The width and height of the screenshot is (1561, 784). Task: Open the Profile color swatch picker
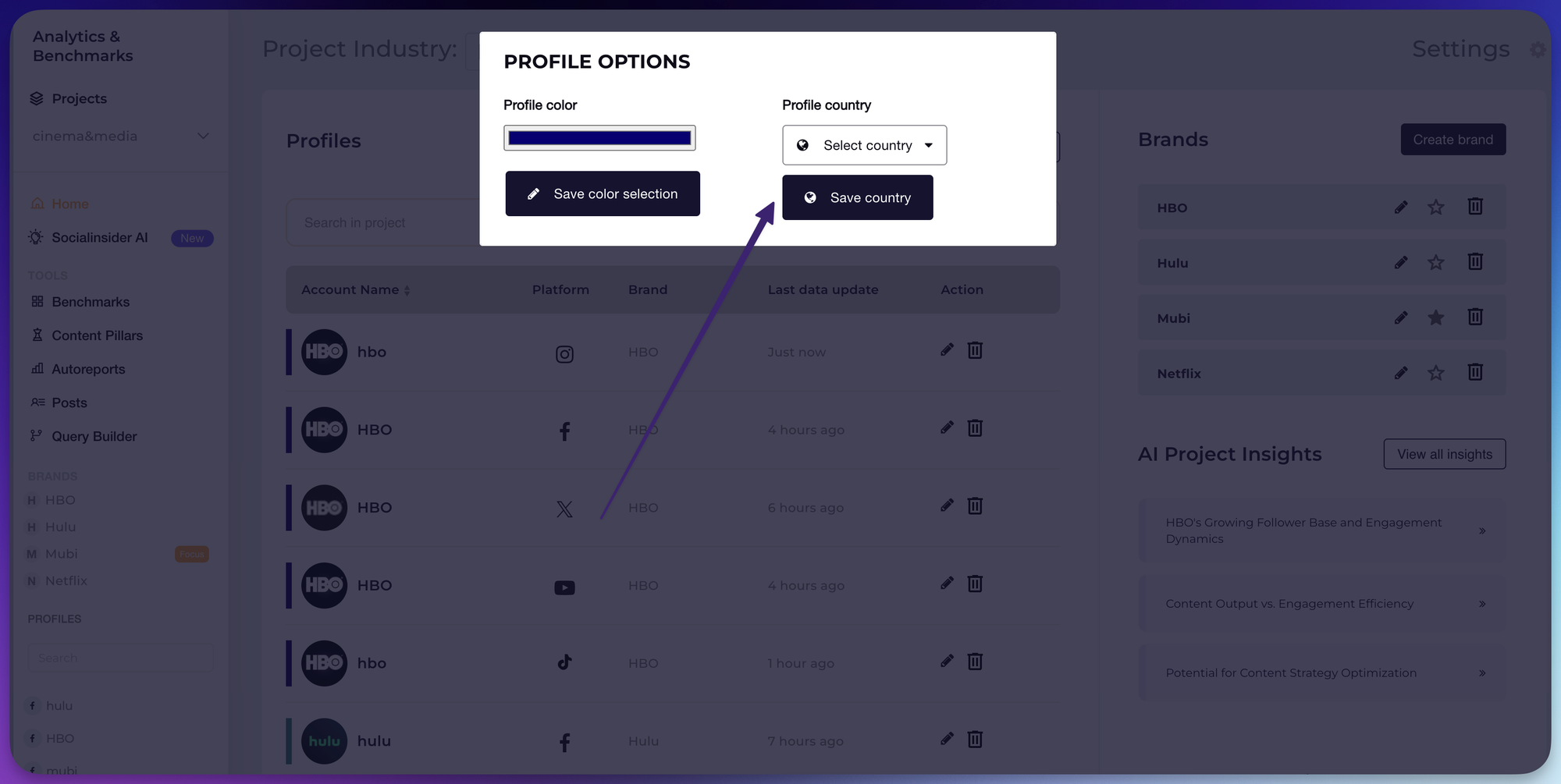click(599, 137)
